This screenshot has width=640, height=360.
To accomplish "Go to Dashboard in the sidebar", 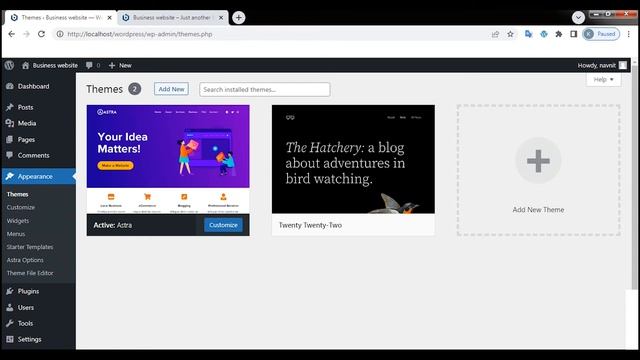I will pos(33,87).
